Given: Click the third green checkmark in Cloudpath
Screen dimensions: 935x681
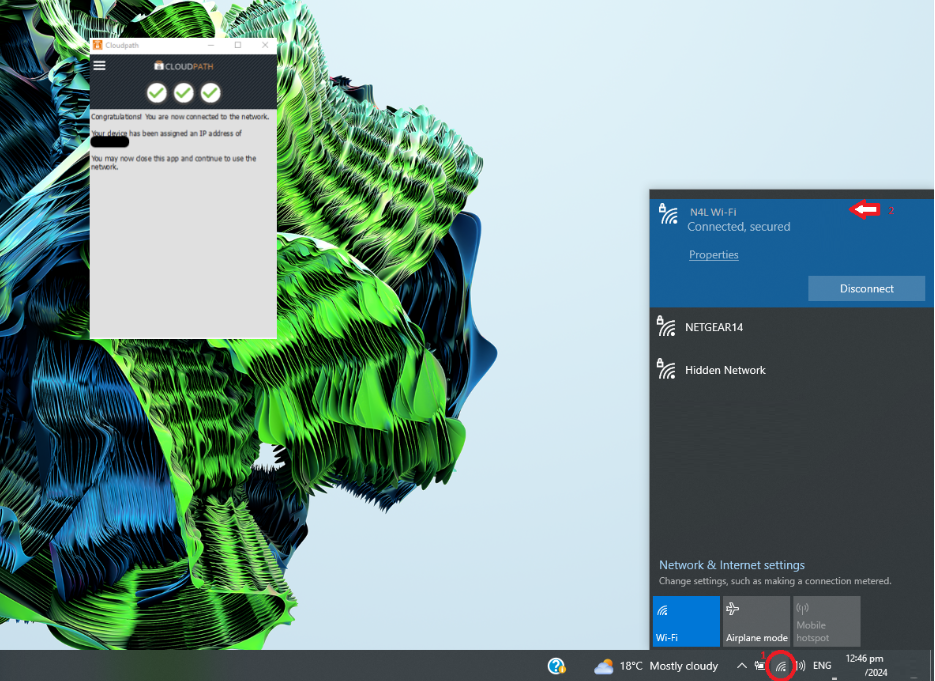Looking at the screenshot, I should click(210, 92).
